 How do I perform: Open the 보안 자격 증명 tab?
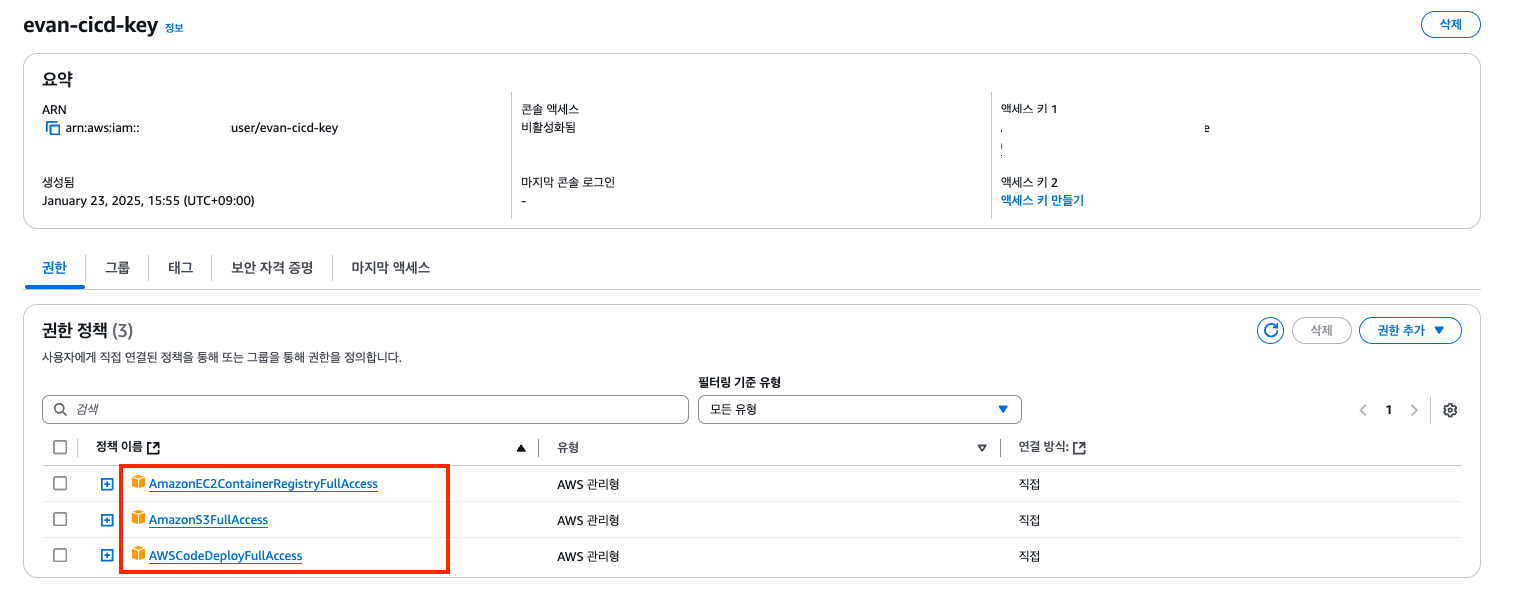(x=272, y=268)
